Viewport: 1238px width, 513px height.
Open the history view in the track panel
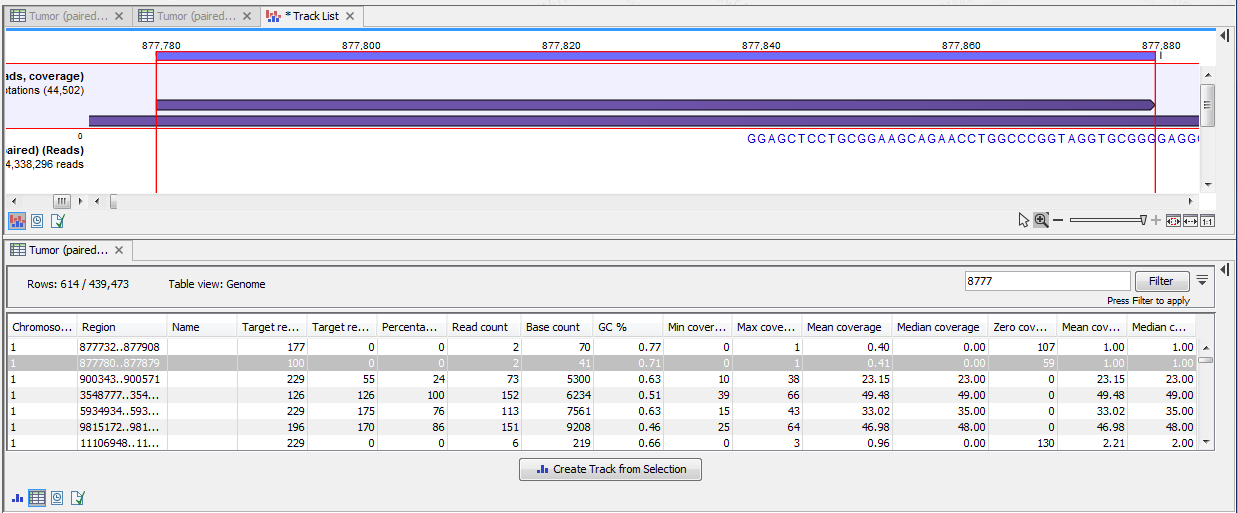pos(37,221)
